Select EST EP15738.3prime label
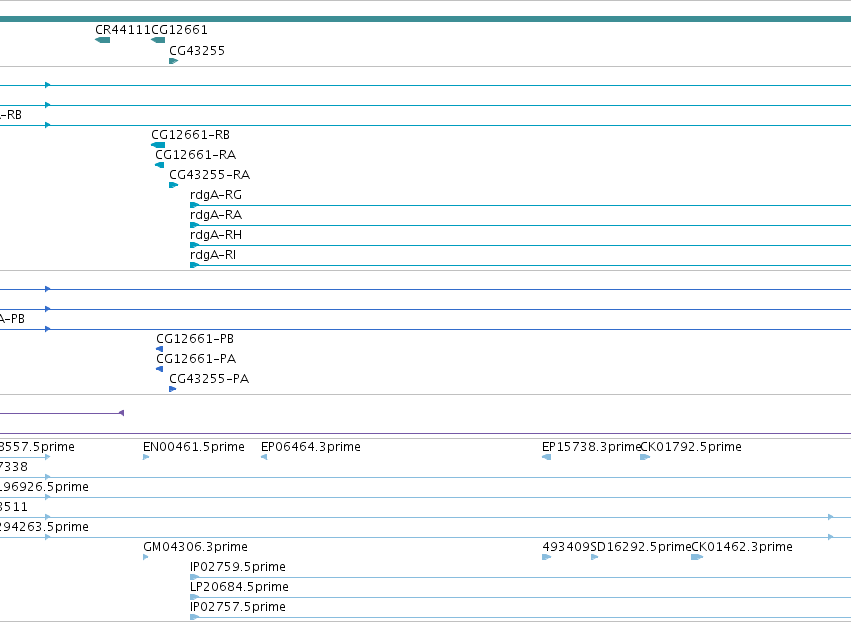Image resolution: width=851 pixels, height=622 pixels. coord(591,447)
